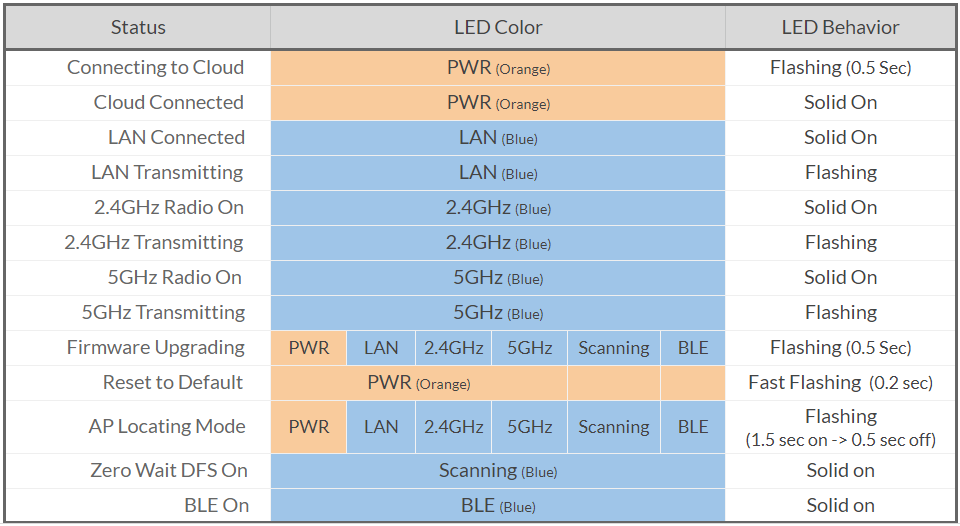Select the BLE On status label
The width and height of the screenshot is (960, 526).
click(x=216, y=506)
